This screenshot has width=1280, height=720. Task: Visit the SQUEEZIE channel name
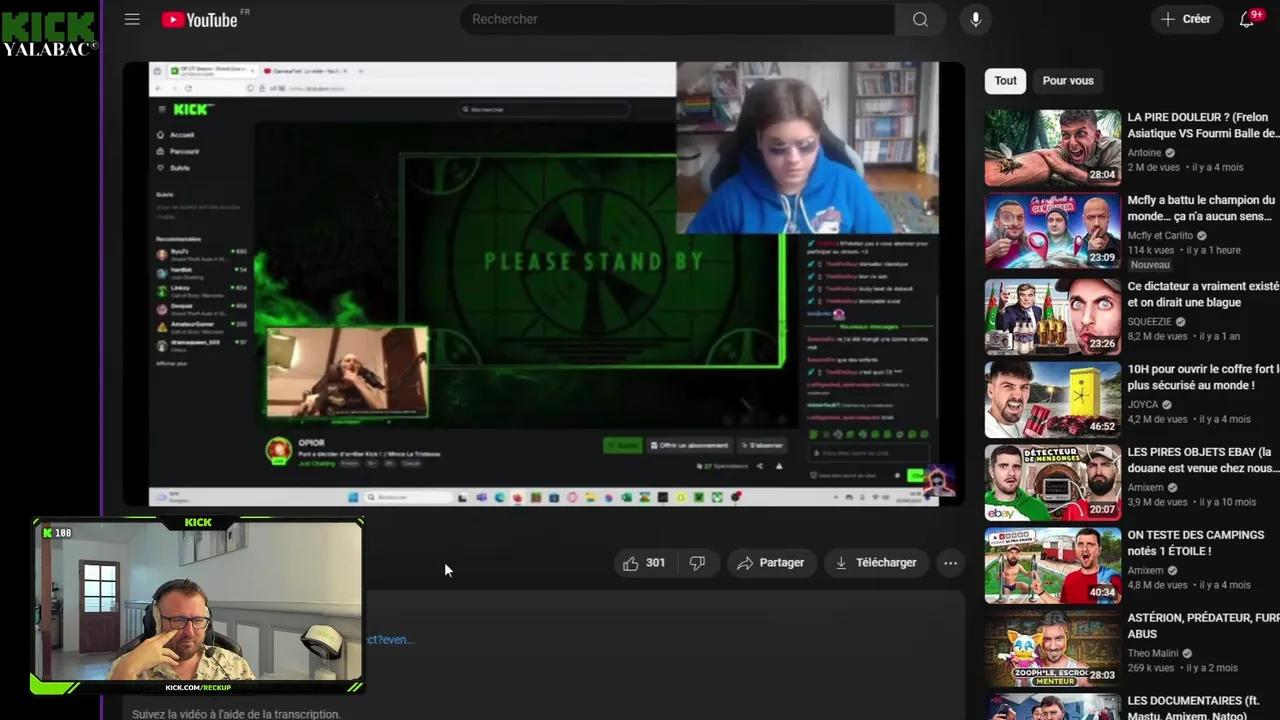click(x=1150, y=322)
